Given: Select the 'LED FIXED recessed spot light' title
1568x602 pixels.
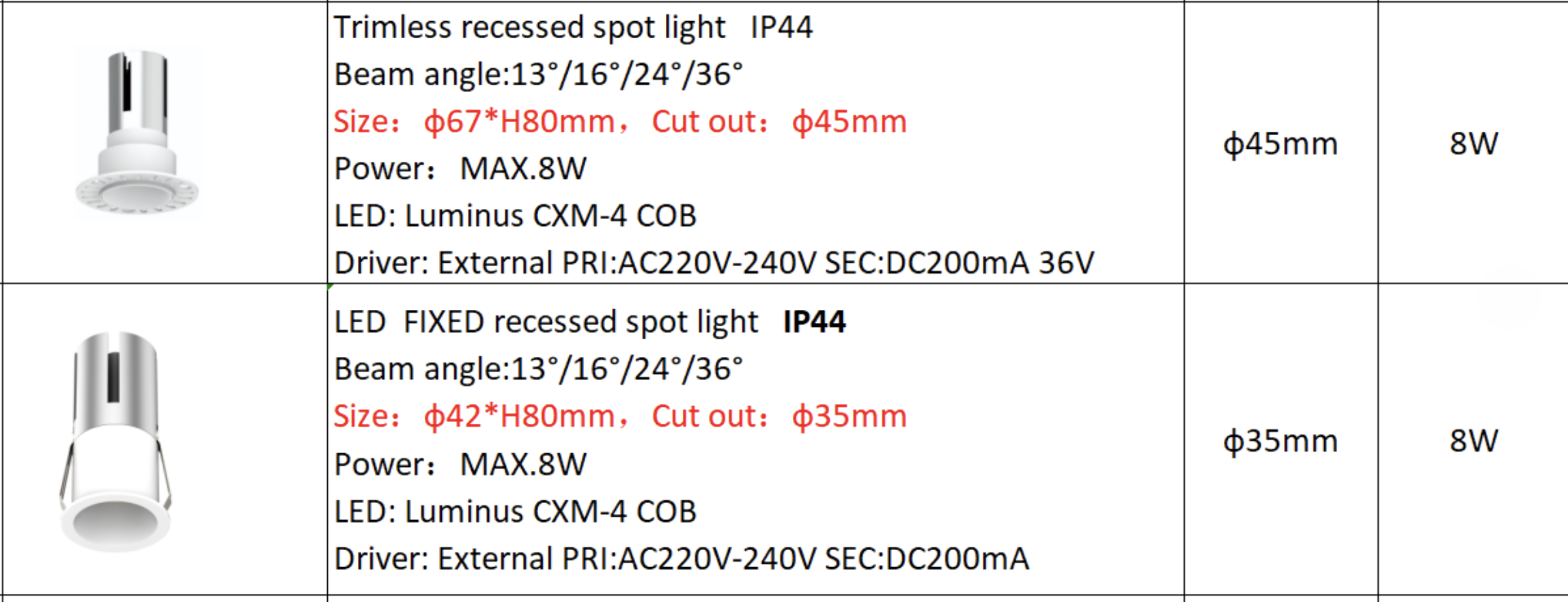Looking at the screenshot, I should (546, 322).
